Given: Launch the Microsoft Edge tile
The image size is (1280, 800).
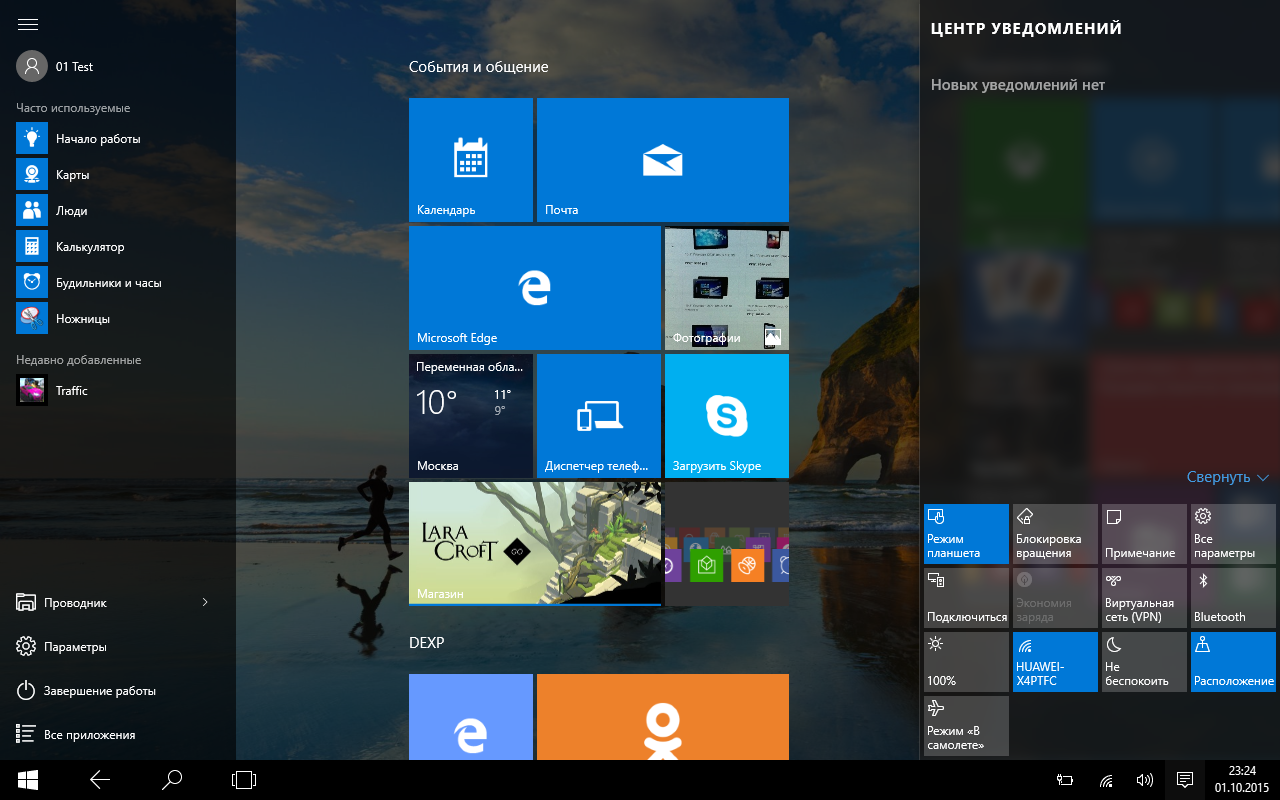Looking at the screenshot, I should [535, 288].
